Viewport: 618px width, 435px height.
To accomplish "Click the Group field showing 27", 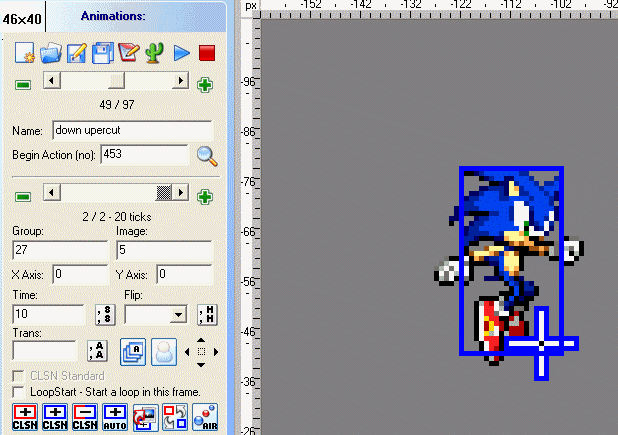I will point(60,250).
